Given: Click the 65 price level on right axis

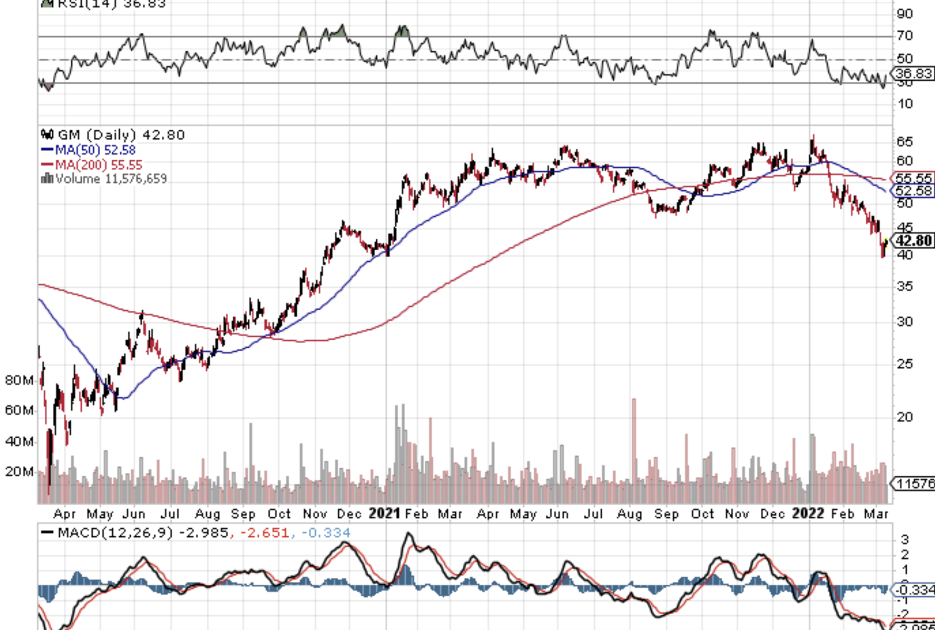Looking at the screenshot, I should (904, 141).
